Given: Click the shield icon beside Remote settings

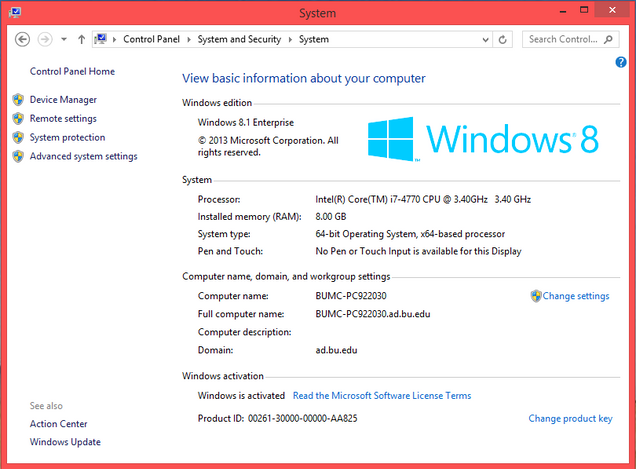Looking at the screenshot, I should pos(18,118).
